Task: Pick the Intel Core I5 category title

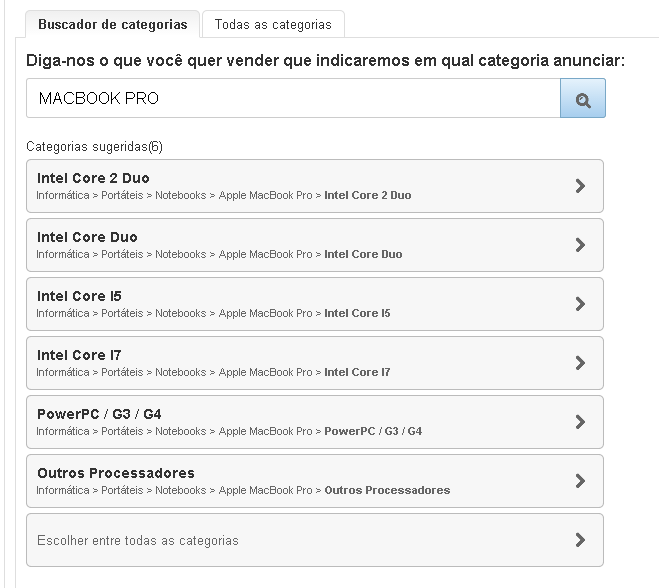Action: pos(79,296)
